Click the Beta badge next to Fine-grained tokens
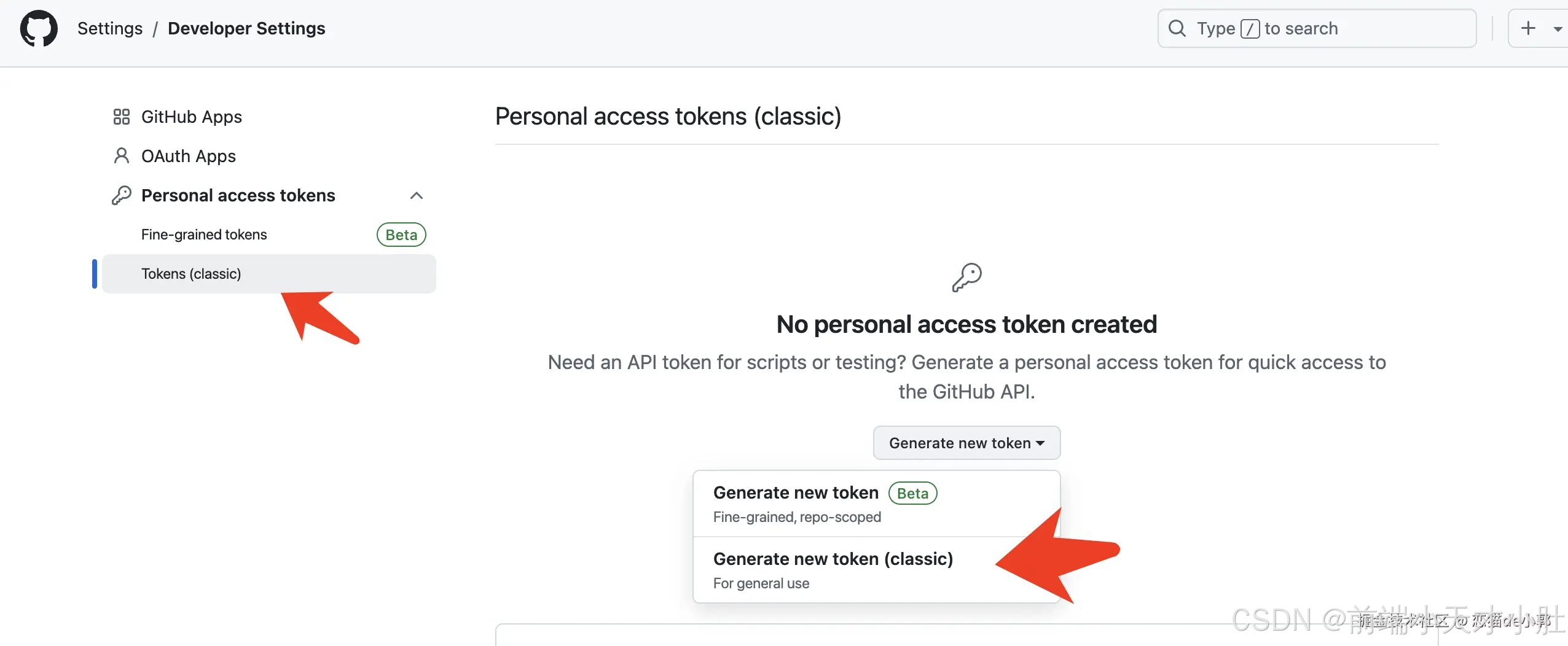1568x646 pixels. pos(401,234)
